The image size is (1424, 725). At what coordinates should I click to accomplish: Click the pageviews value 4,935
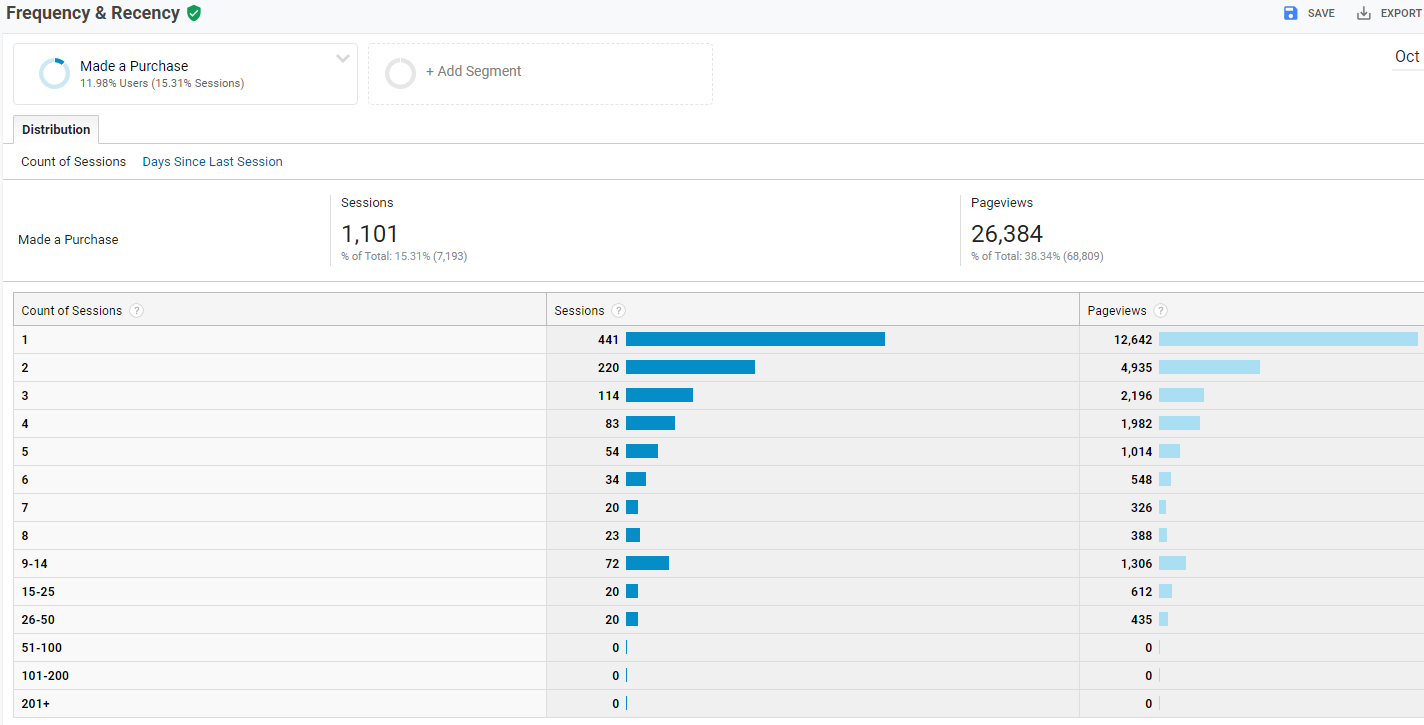click(1137, 368)
